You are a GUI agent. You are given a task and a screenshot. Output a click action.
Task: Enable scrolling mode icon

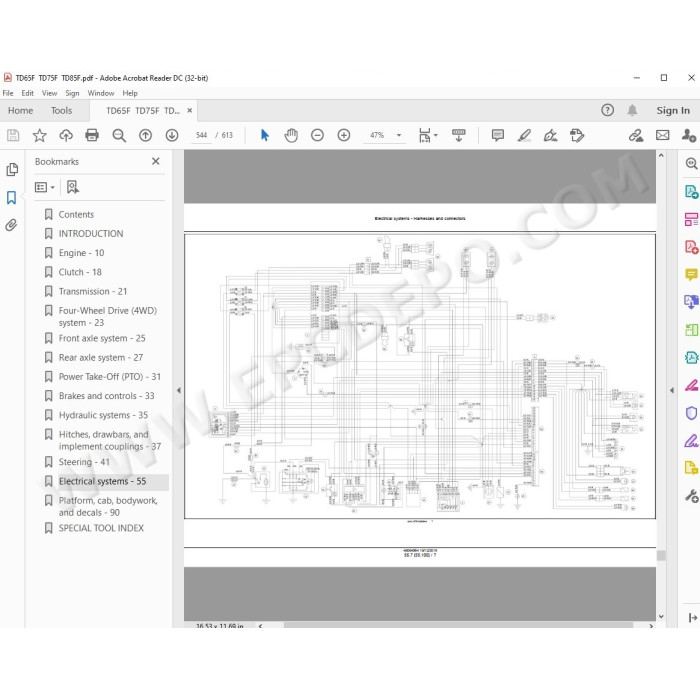click(x=458, y=135)
